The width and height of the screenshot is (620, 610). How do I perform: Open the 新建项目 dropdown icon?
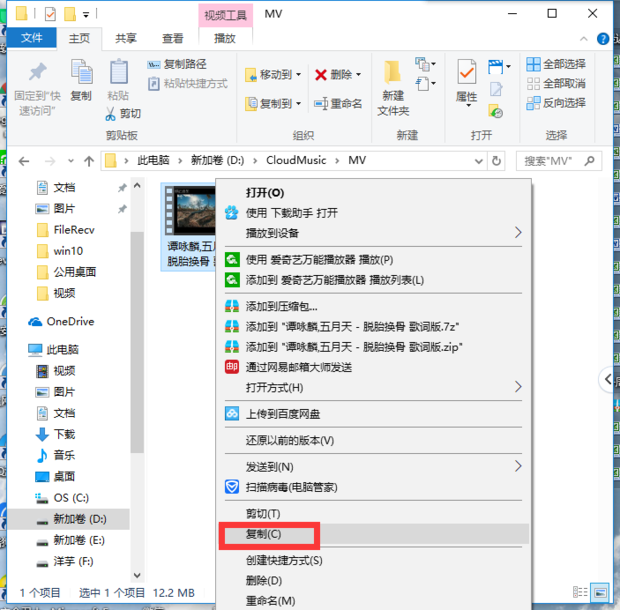coord(425,64)
